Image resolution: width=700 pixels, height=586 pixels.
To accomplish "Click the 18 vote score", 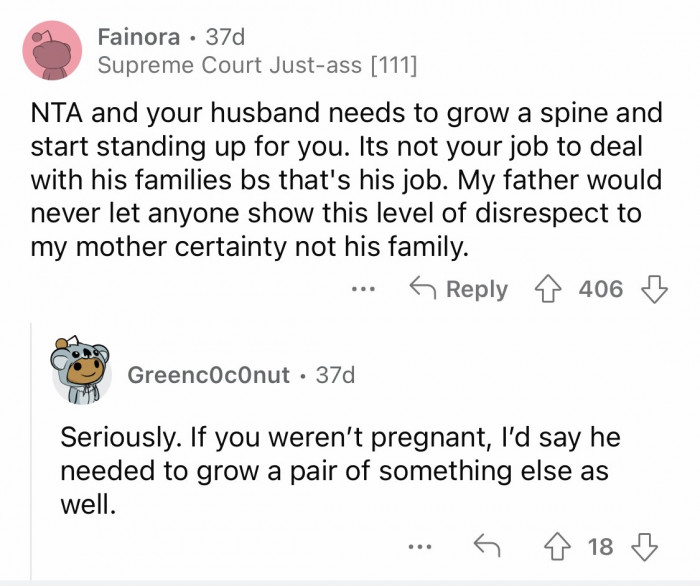I will (600, 546).
